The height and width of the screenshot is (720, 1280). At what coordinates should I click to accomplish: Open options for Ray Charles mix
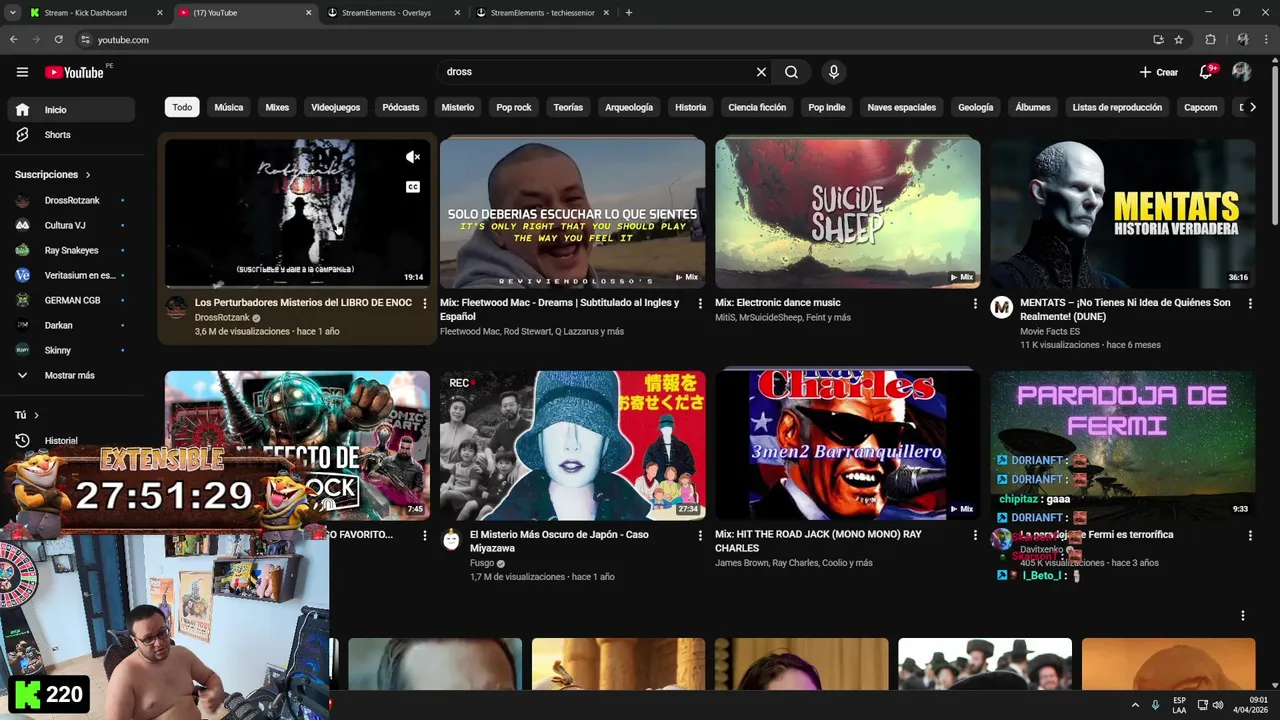click(x=975, y=535)
